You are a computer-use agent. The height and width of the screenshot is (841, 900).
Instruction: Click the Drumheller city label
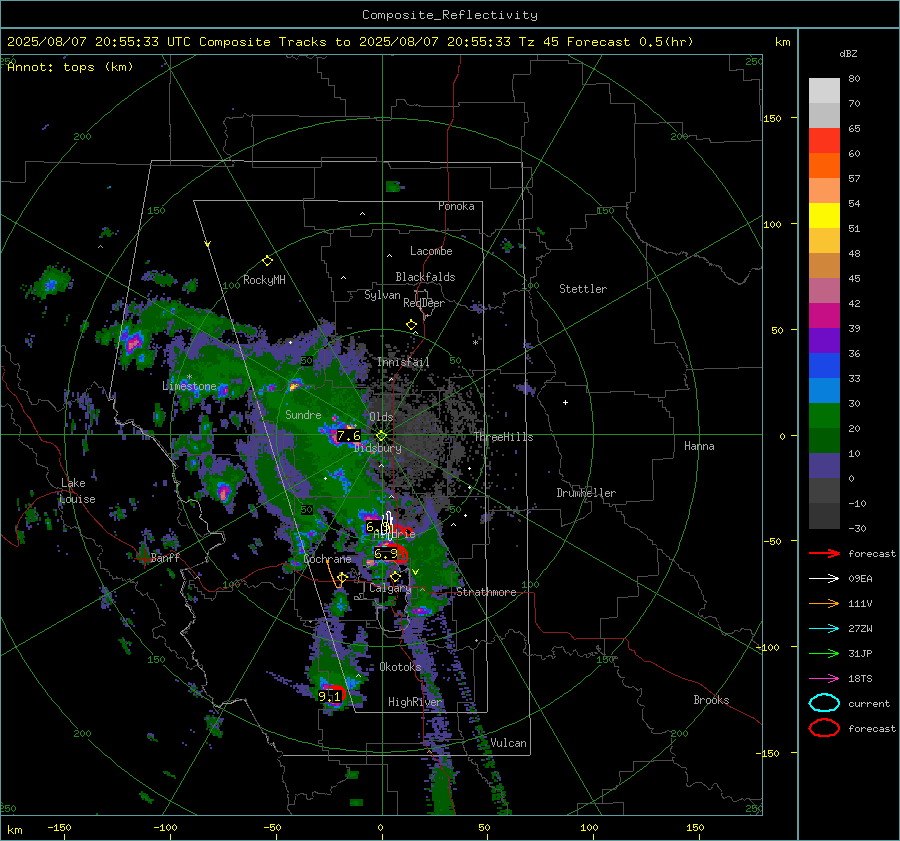point(586,493)
